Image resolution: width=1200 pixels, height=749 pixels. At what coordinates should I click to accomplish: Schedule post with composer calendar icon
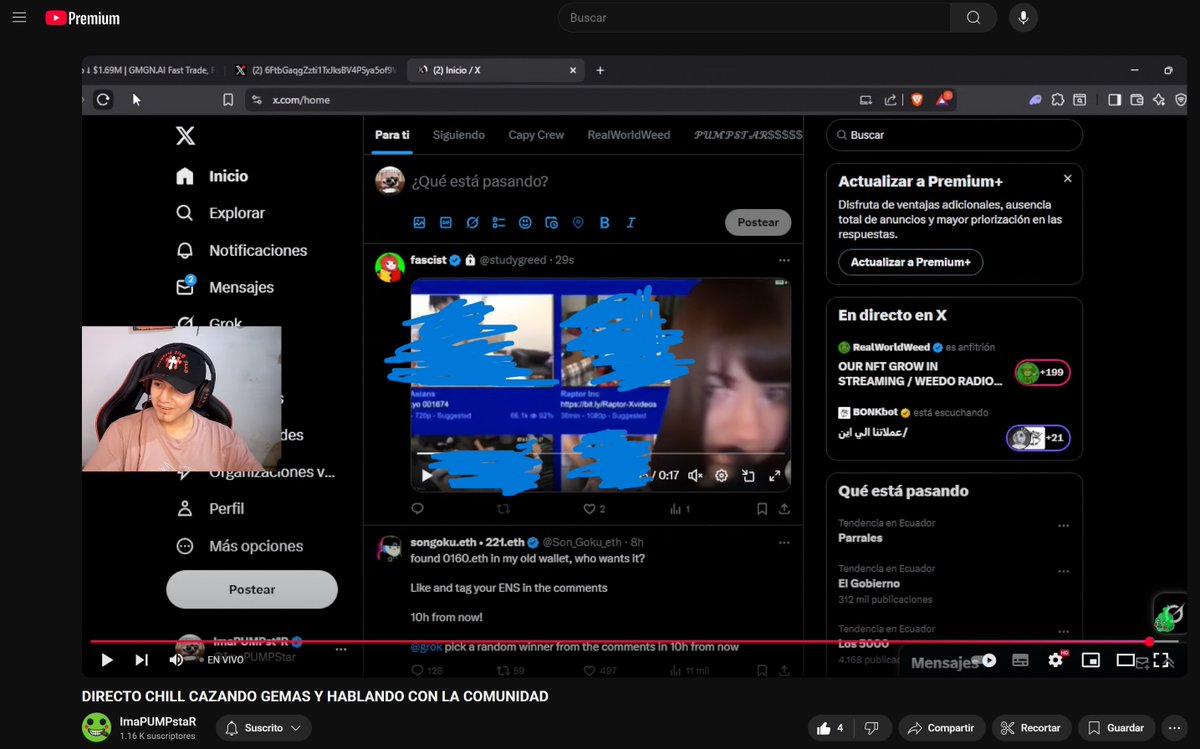point(552,223)
